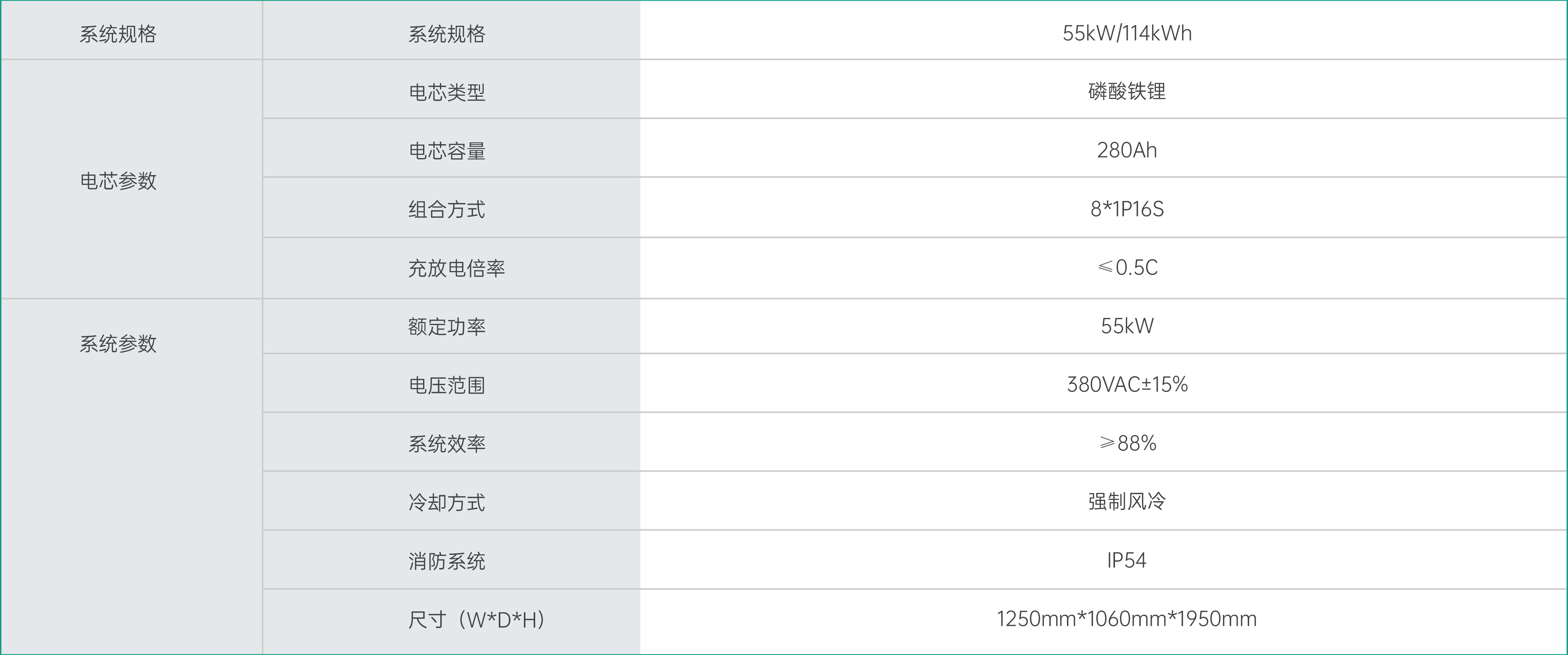Select the 额定功率 label
Image resolution: width=1568 pixels, height=655 pixels.
click(x=447, y=326)
